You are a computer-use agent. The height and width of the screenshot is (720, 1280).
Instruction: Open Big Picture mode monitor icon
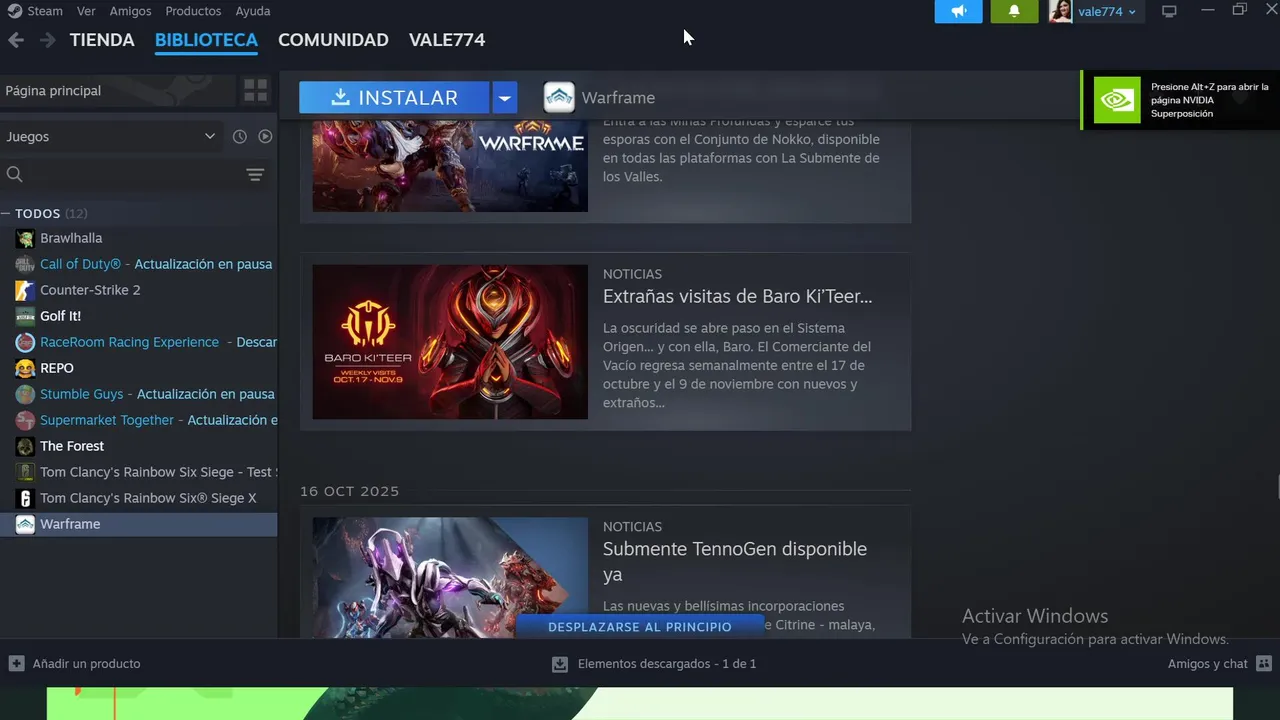(1169, 11)
